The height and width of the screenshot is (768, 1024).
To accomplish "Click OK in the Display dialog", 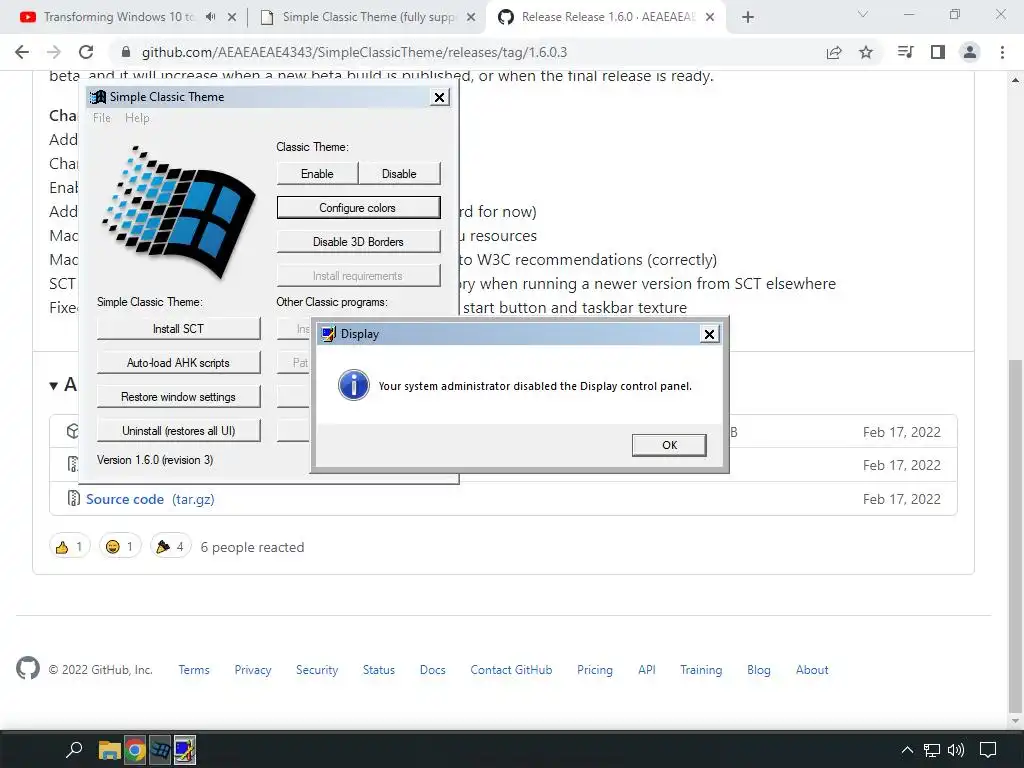I will coord(669,445).
